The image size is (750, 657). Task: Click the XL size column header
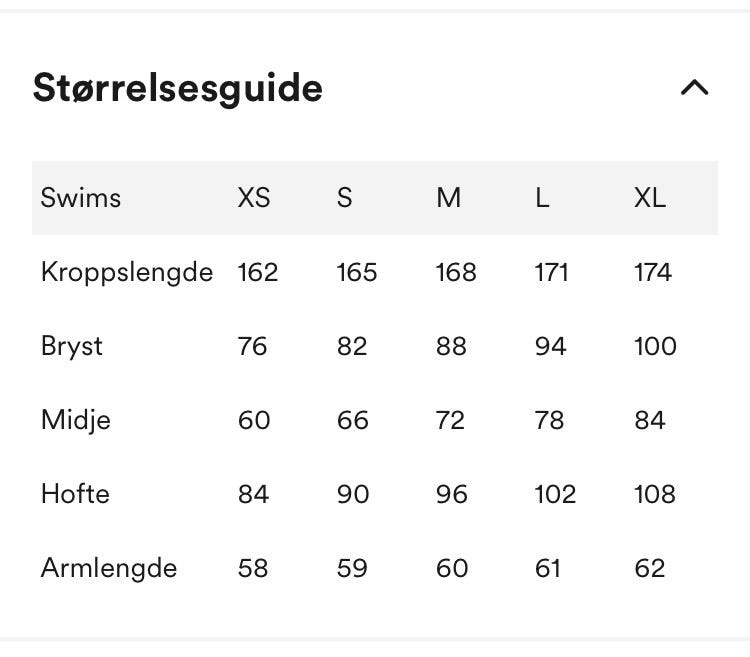coord(650,198)
